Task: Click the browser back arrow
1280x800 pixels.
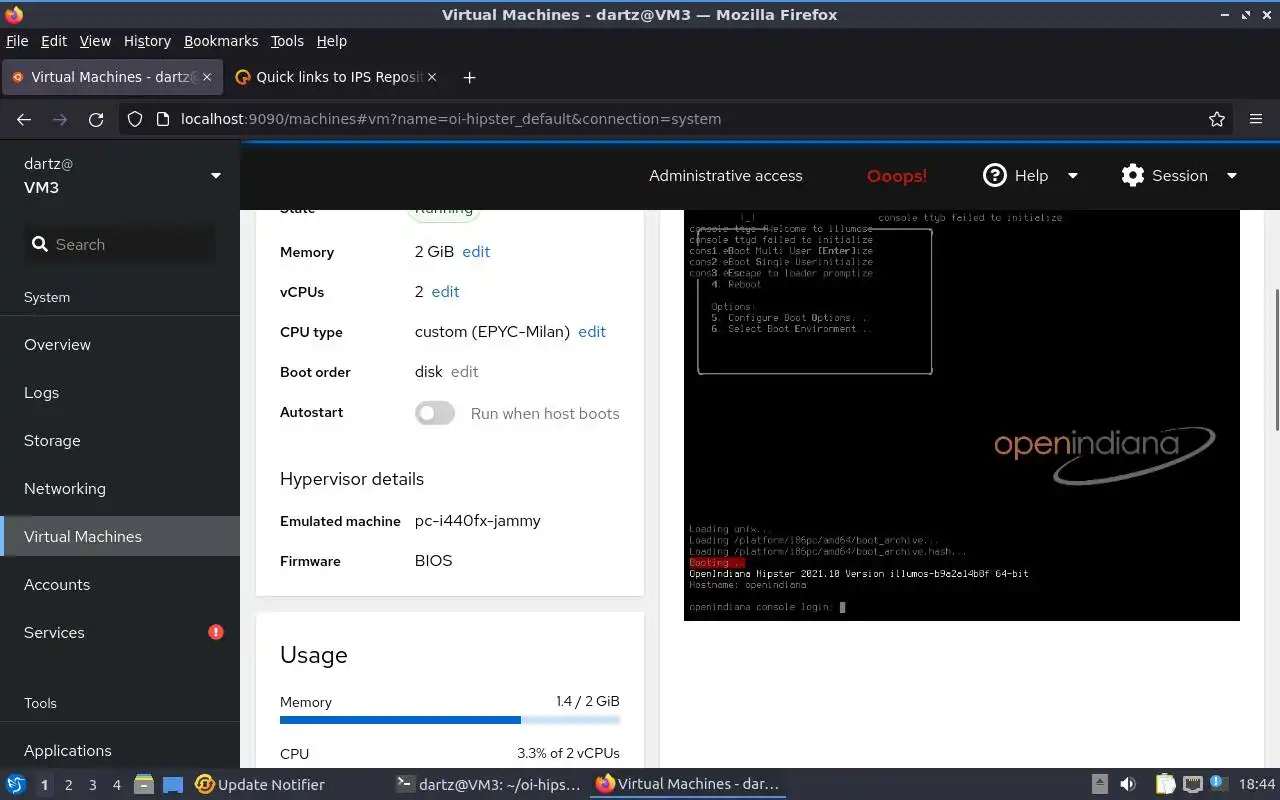Action: click(24, 119)
